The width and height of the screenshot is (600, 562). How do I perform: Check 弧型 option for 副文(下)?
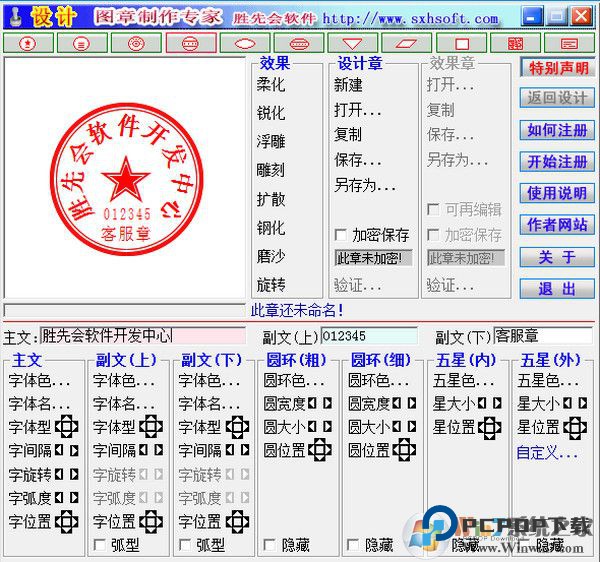[x=185, y=545]
